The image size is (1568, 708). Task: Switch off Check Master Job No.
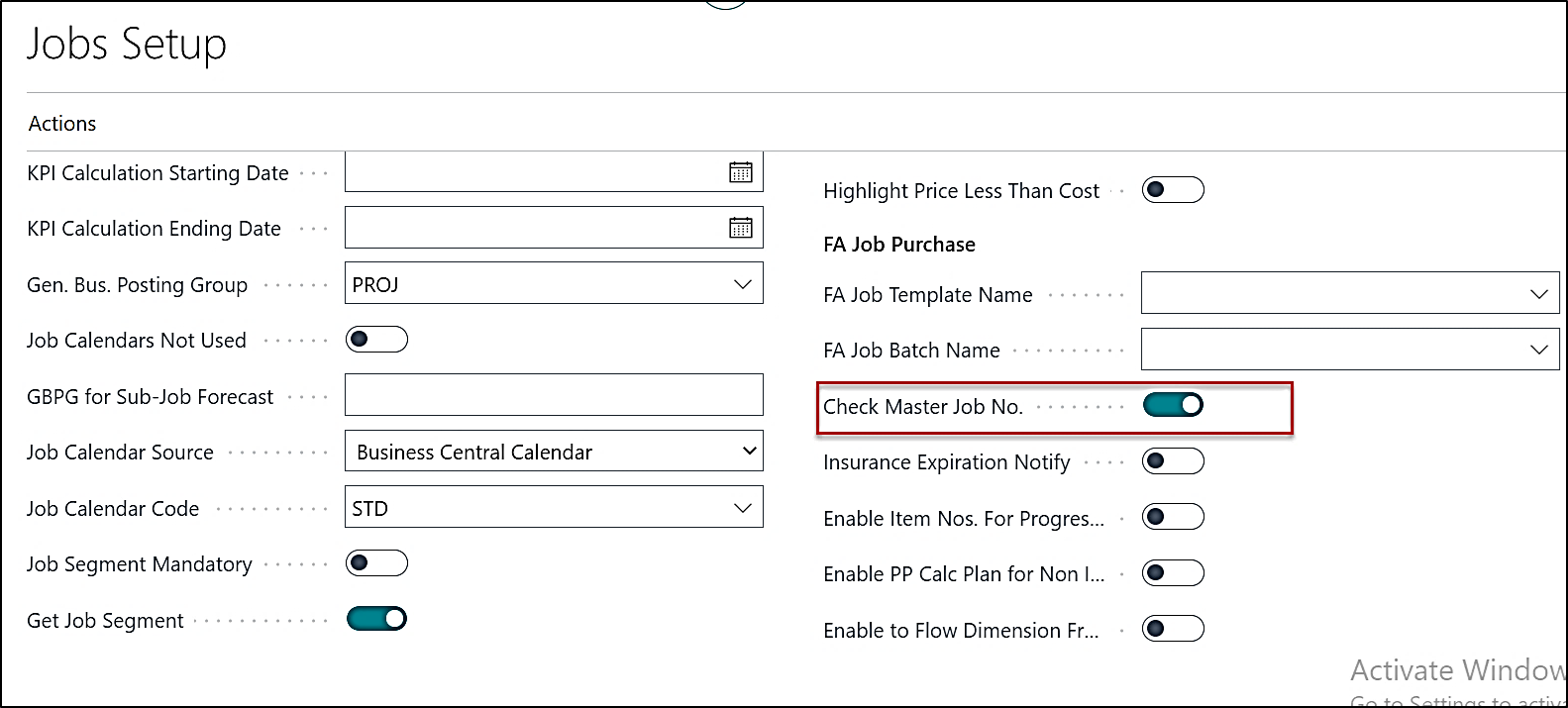click(1173, 405)
